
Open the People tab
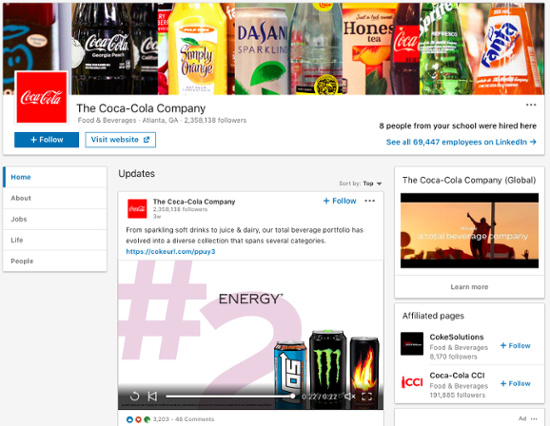(55, 261)
